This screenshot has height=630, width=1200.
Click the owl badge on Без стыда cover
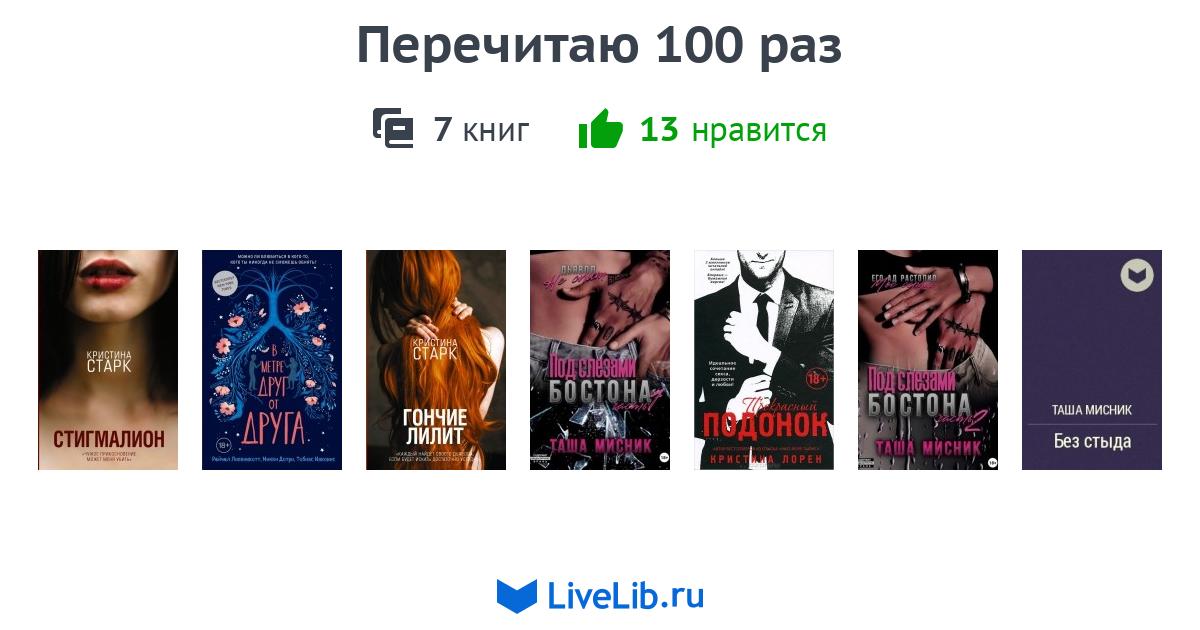click(1137, 275)
